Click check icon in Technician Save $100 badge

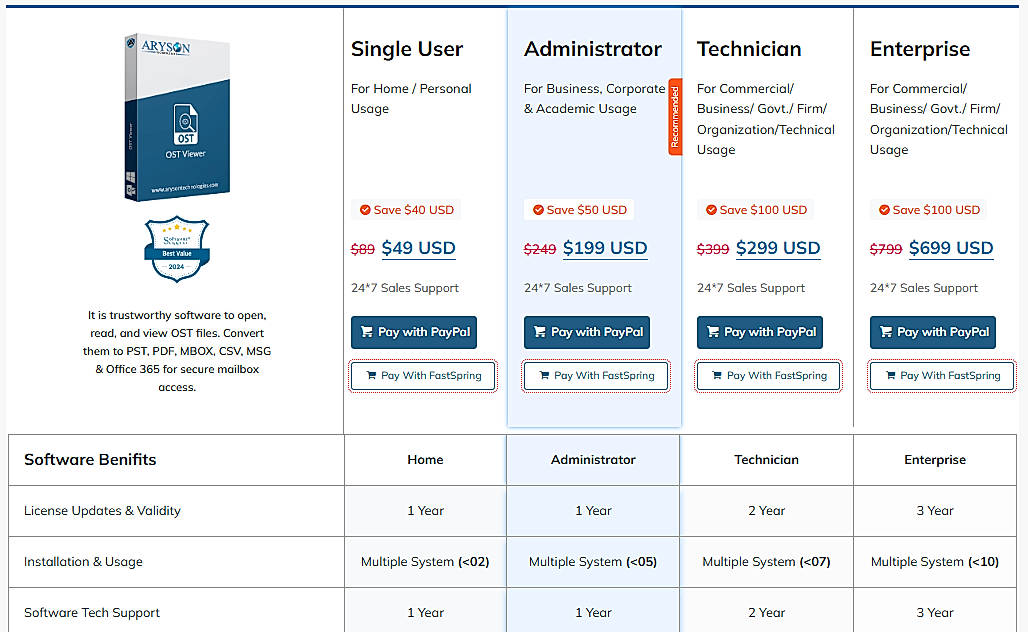pos(711,210)
